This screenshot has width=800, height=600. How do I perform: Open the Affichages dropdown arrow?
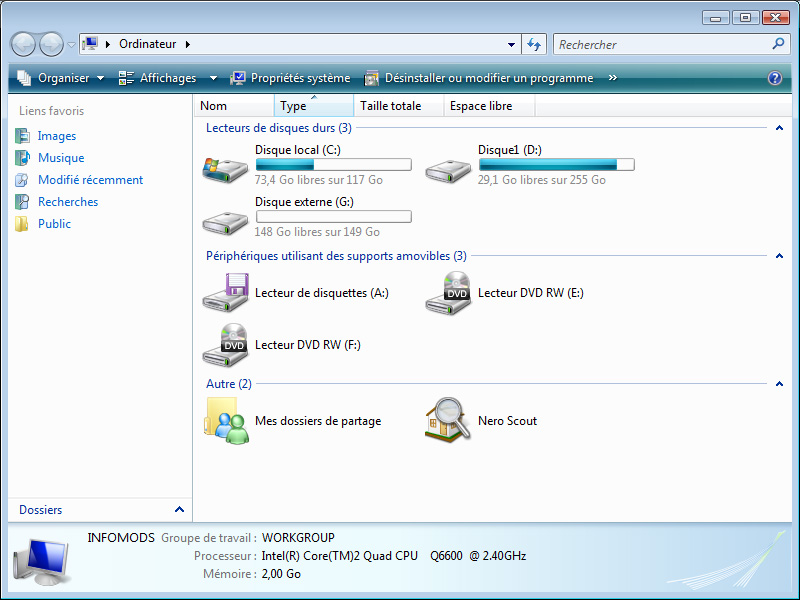(x=213, y=78)
